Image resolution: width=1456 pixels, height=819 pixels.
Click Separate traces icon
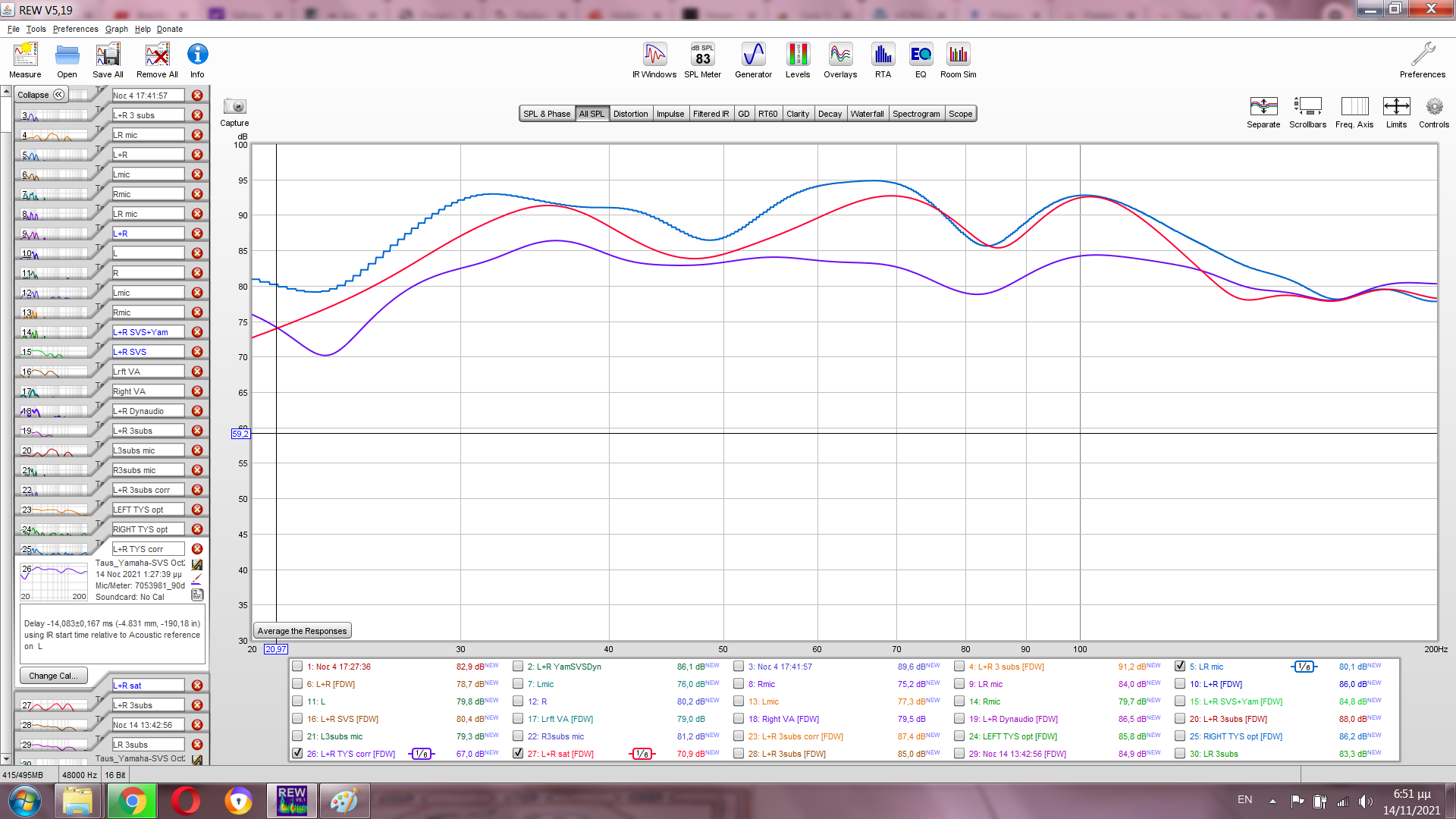point(1263,111)
